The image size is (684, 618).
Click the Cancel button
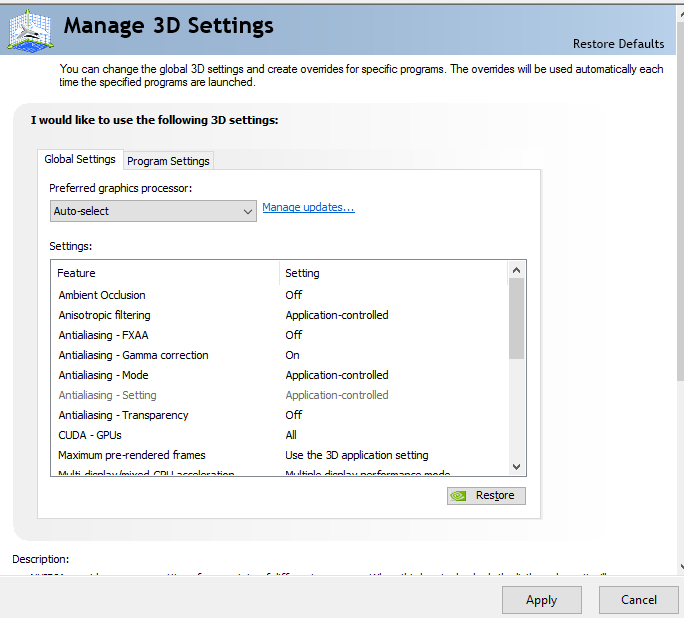pyautogui.click(x=639, y=600)
